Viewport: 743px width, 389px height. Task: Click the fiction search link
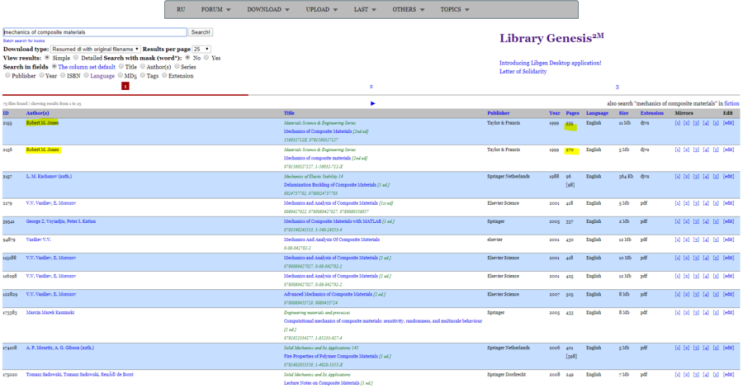732,103
